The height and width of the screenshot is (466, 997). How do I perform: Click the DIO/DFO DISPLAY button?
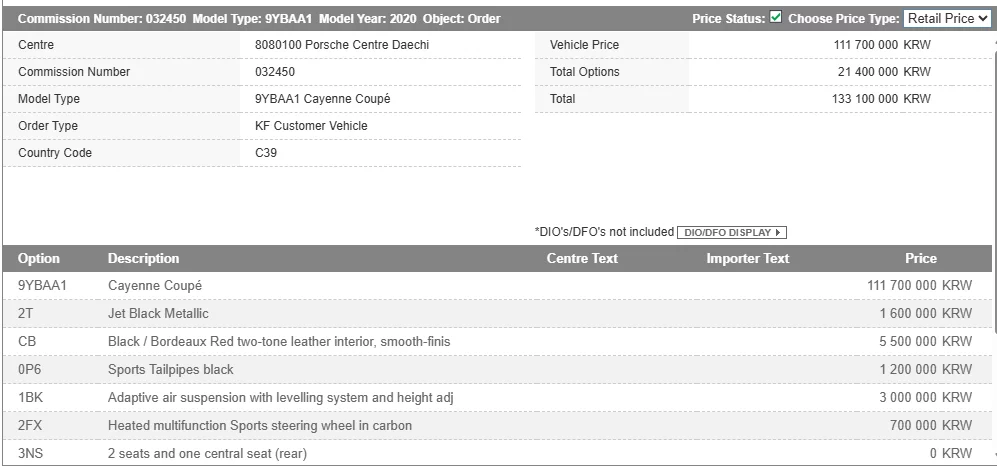coord(732,232)
